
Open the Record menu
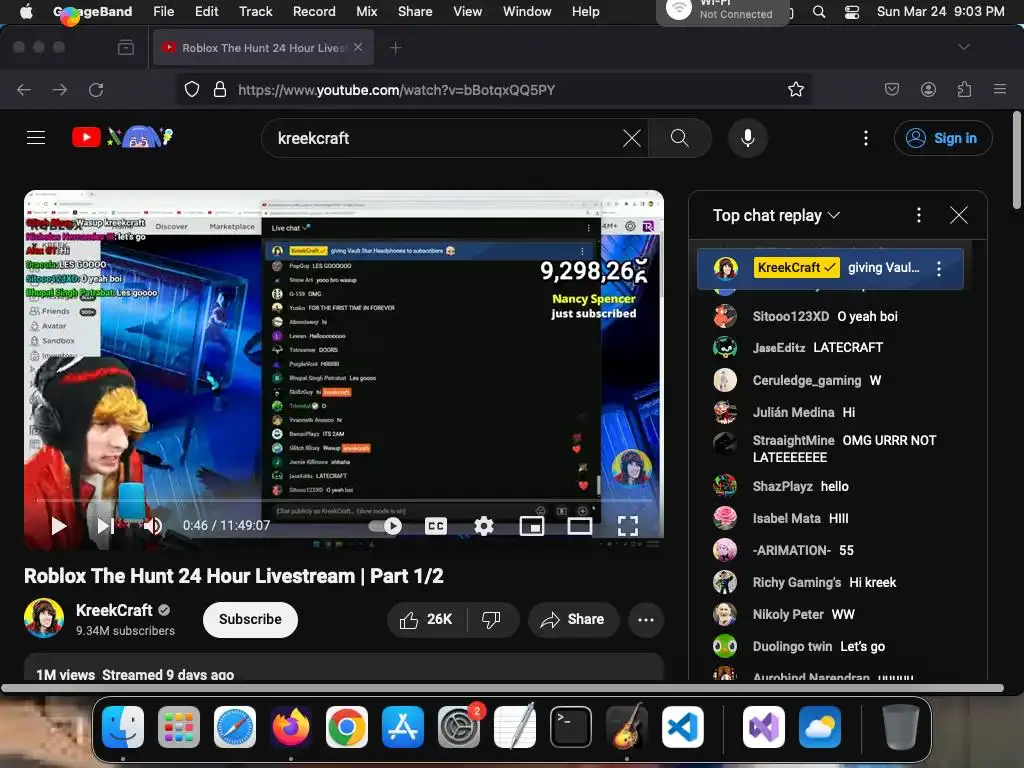[x=314, y=11]
